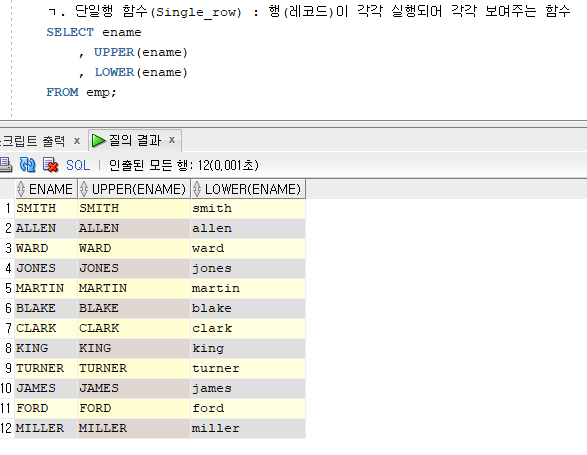Select lowercase cell clark
This screenshot has height=455, width=587.
pos(248,328)
